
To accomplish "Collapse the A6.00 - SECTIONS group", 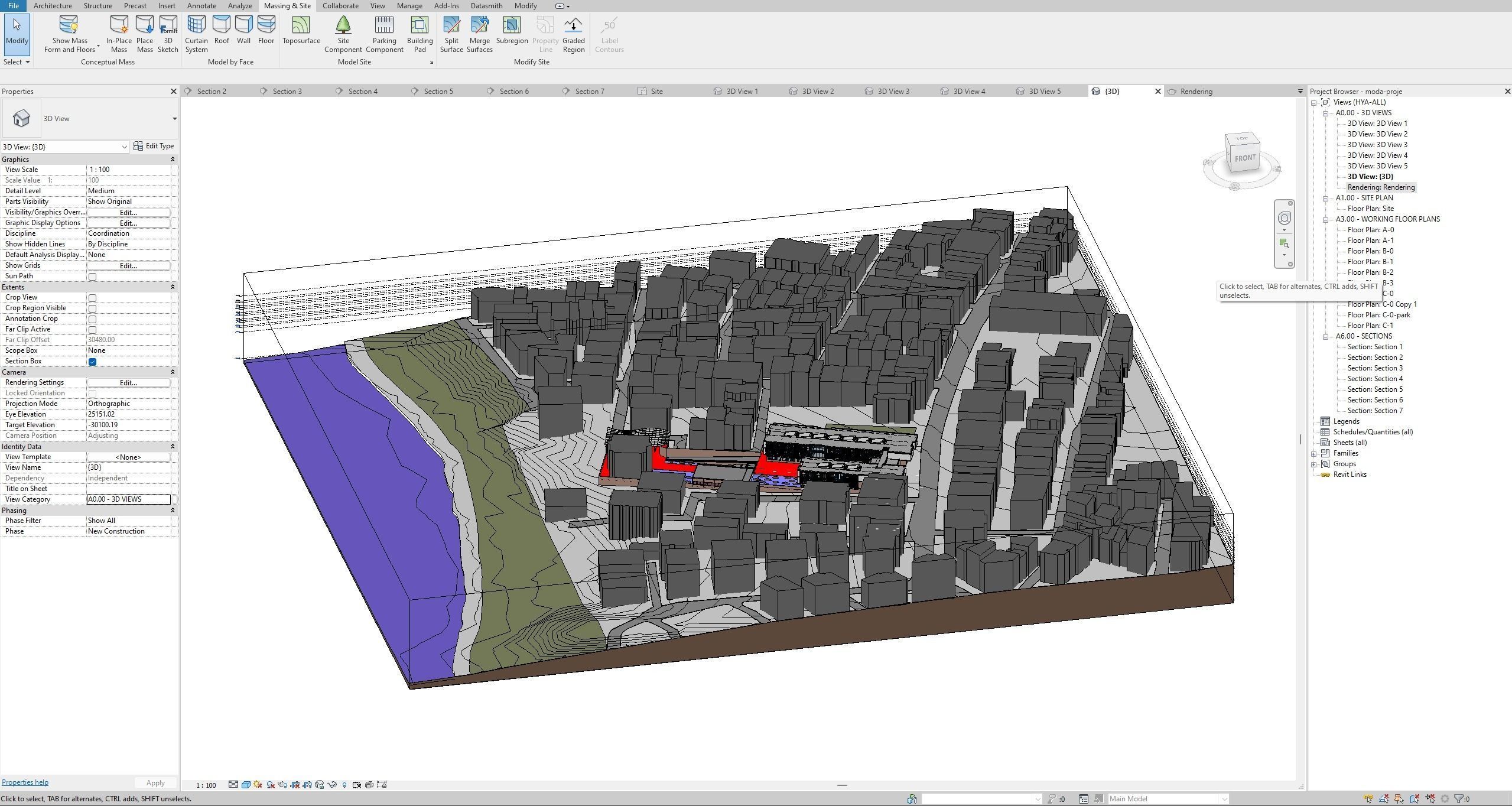I will [x=1325, y=337].
